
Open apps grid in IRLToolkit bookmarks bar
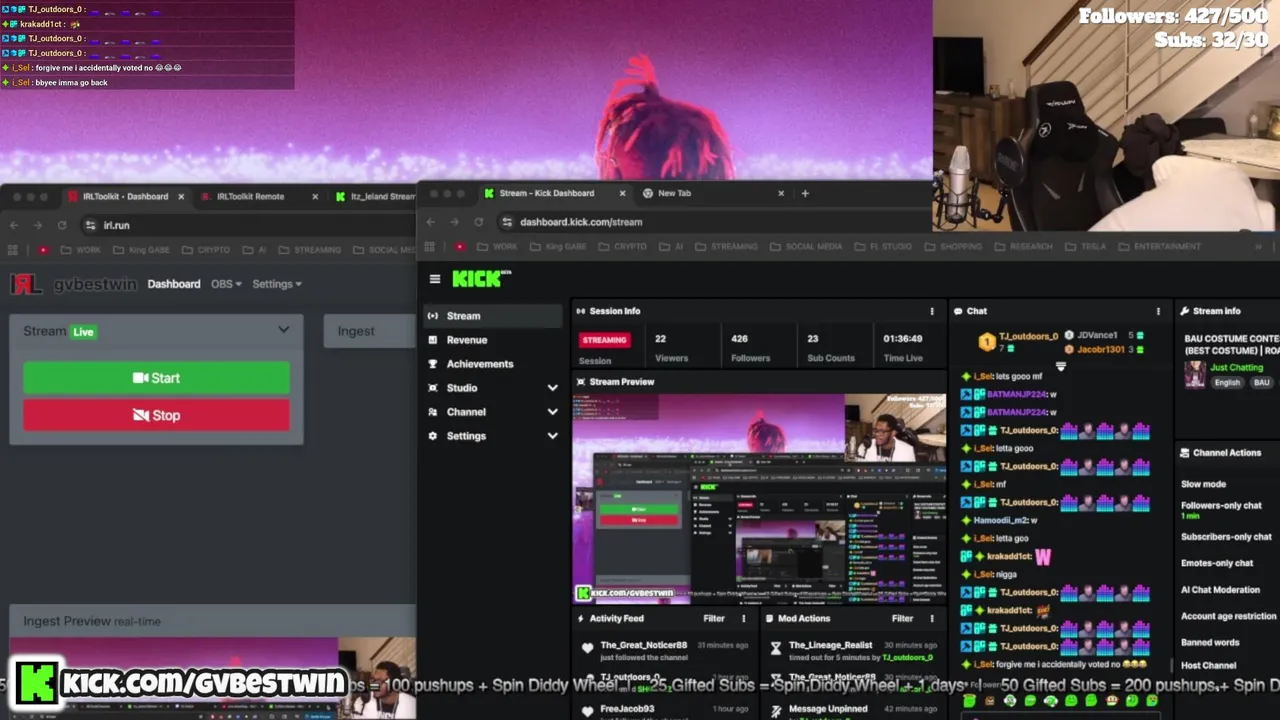13,249
